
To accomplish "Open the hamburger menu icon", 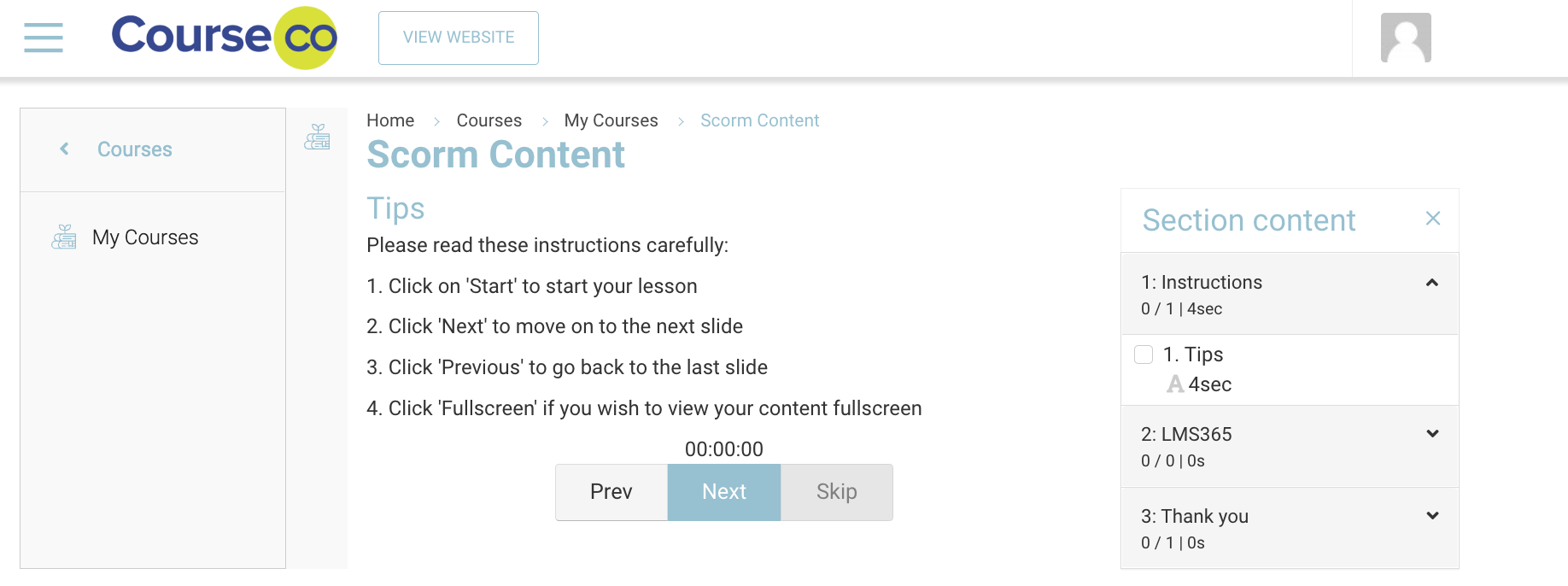I will point(44,38).
